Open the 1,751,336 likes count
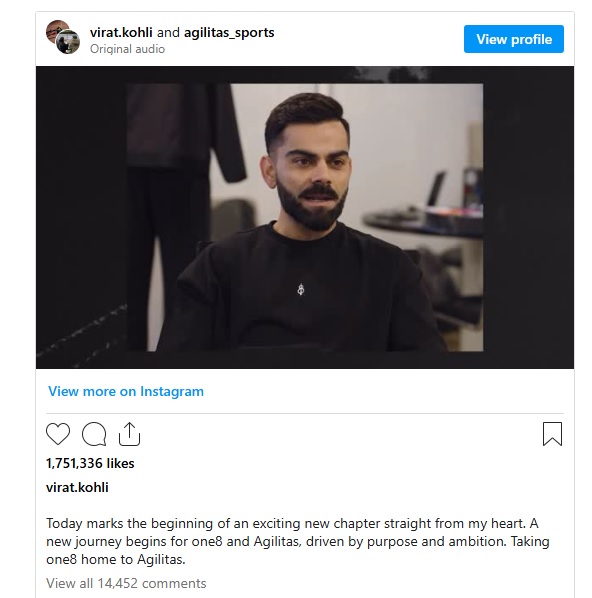592x598 pixels. click(x=90, y=463)
